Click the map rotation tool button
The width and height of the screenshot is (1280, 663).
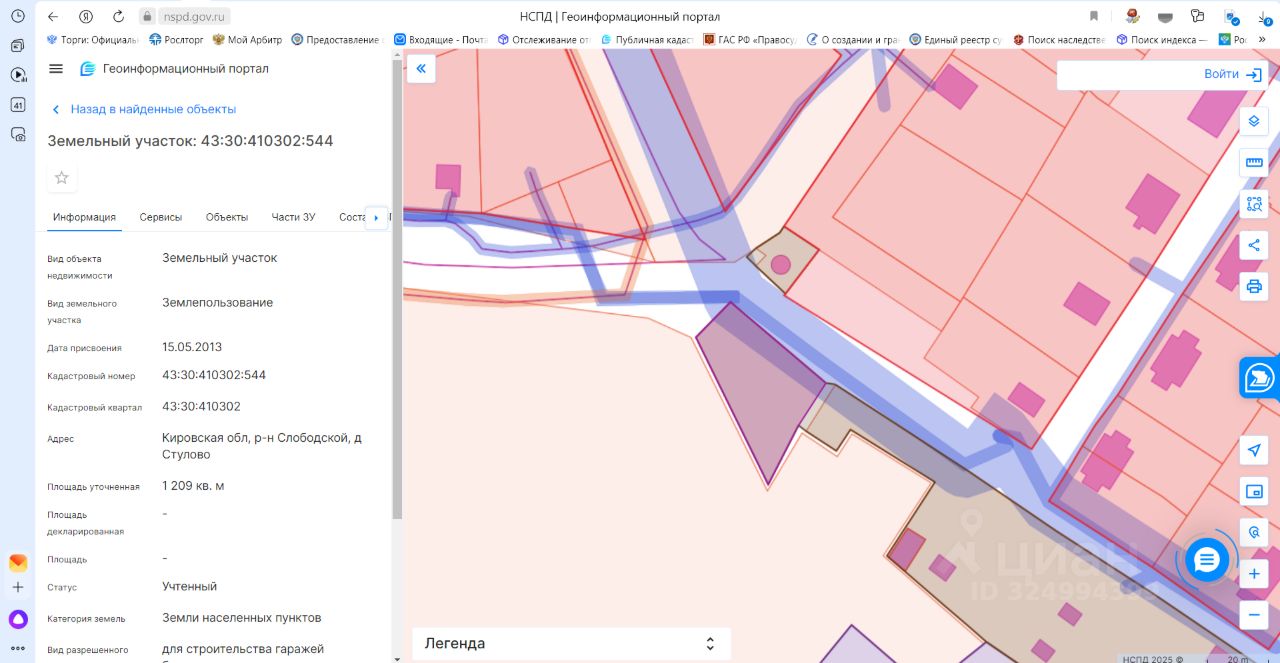1254,532
